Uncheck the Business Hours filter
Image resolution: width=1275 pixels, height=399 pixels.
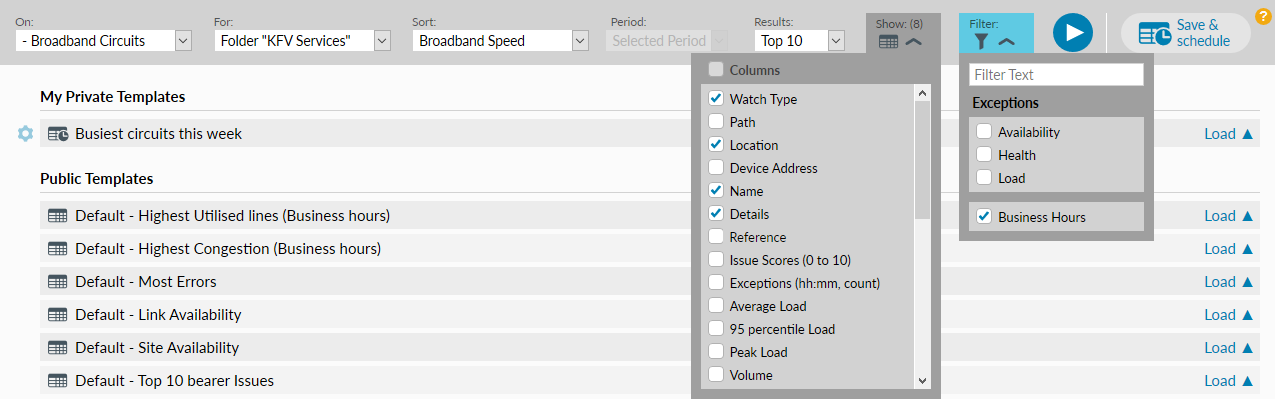pos(984,217)
